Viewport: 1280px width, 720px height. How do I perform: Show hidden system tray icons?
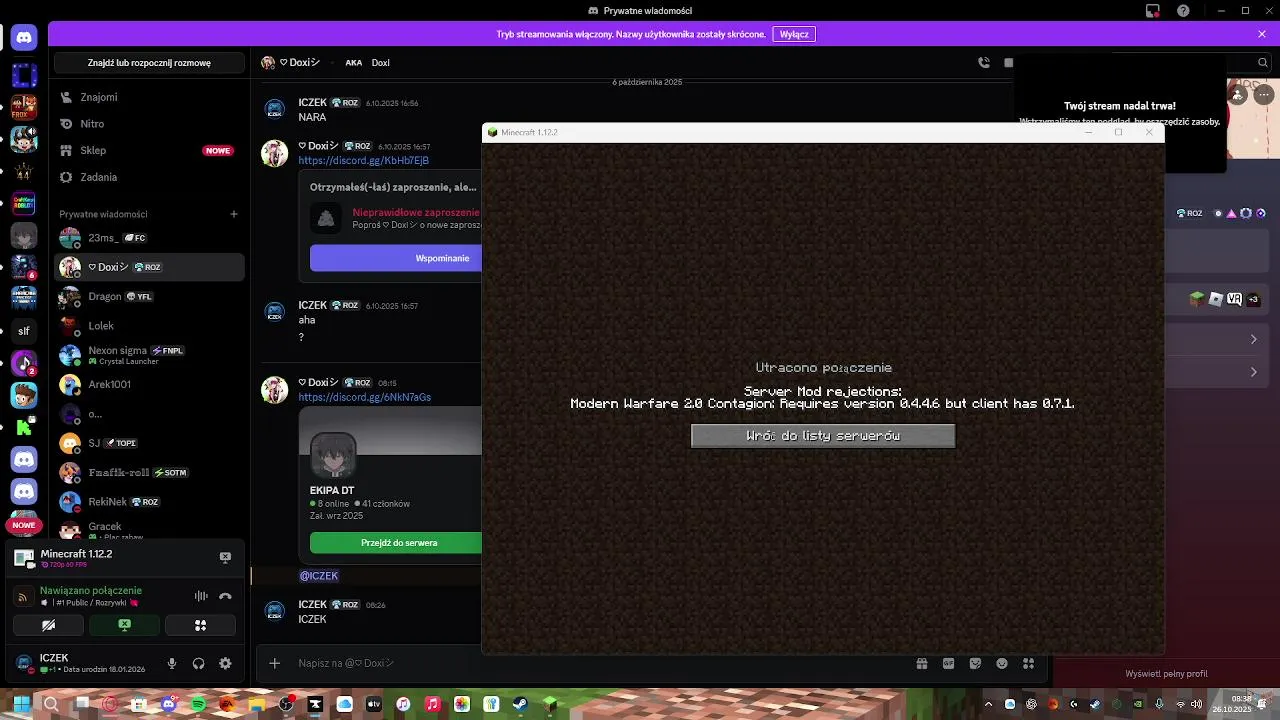click(x=988, y=705)
